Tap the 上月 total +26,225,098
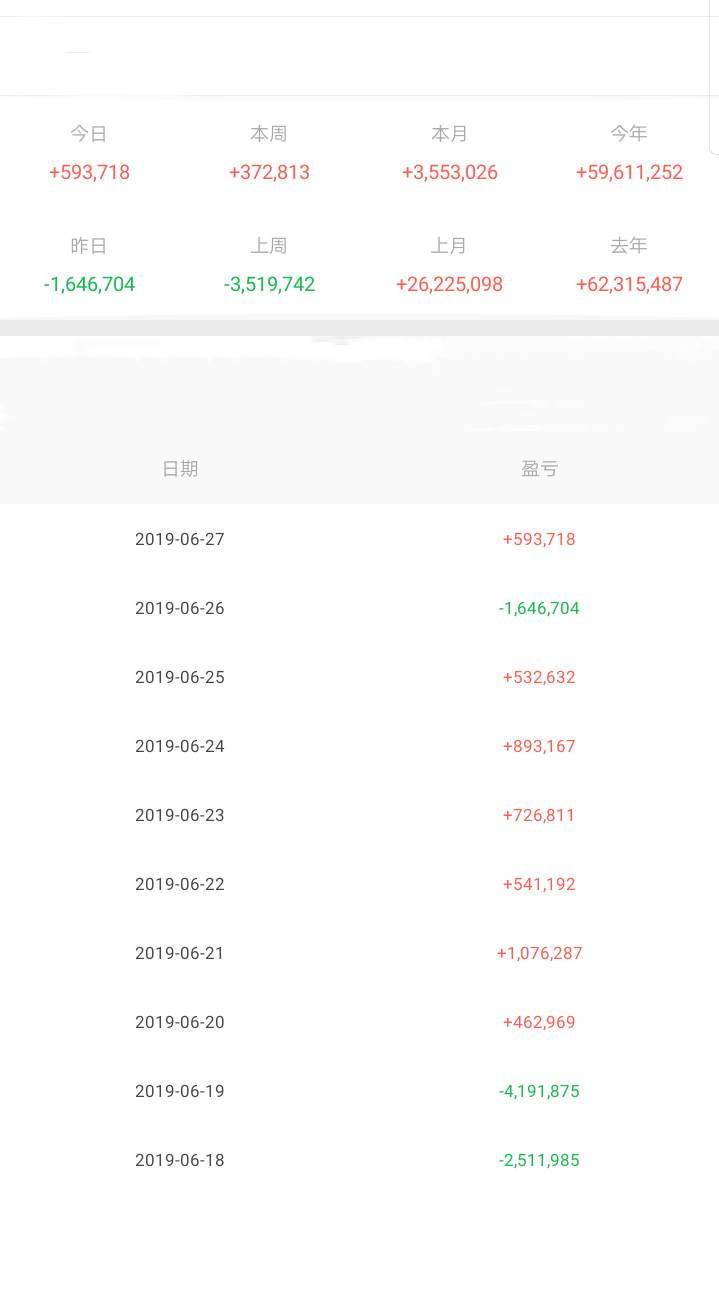This screenshot has width=719, height=1311. (x=450, y=284)
